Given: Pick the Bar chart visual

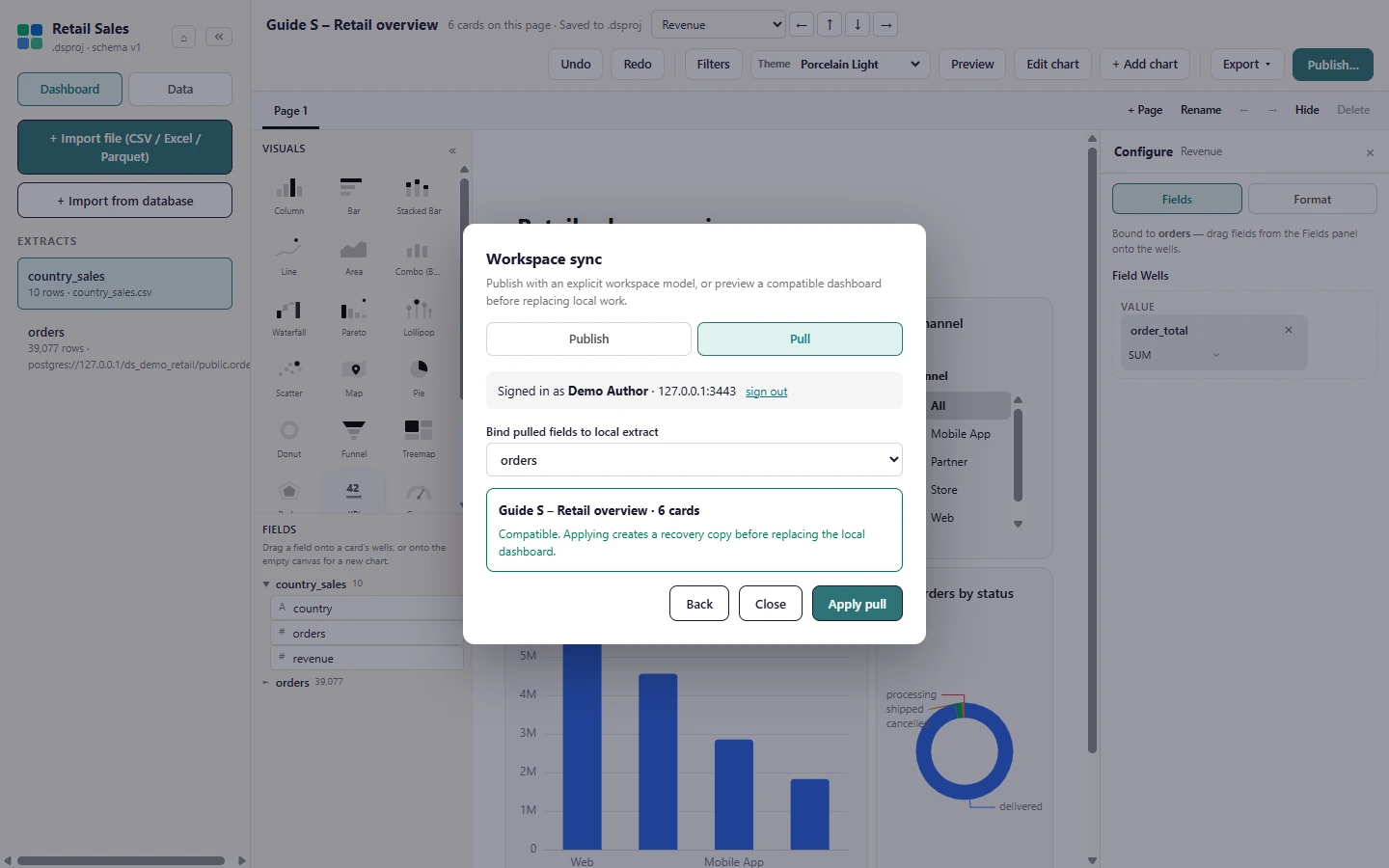Looking at the screenshot, I should click(353, 195).
